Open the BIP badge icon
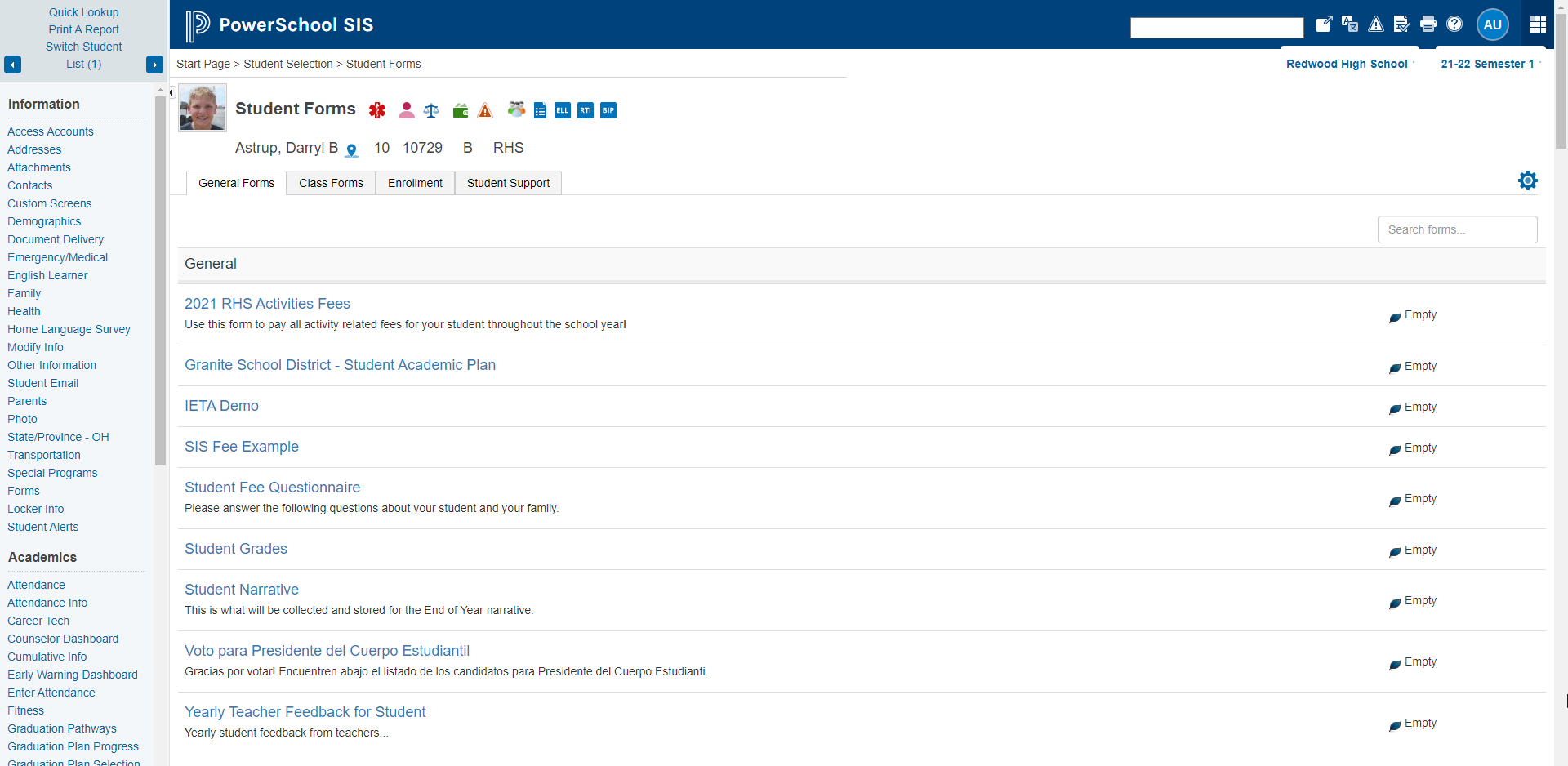The height and width of the screenshot is (766, 1568). click(608, 110)
